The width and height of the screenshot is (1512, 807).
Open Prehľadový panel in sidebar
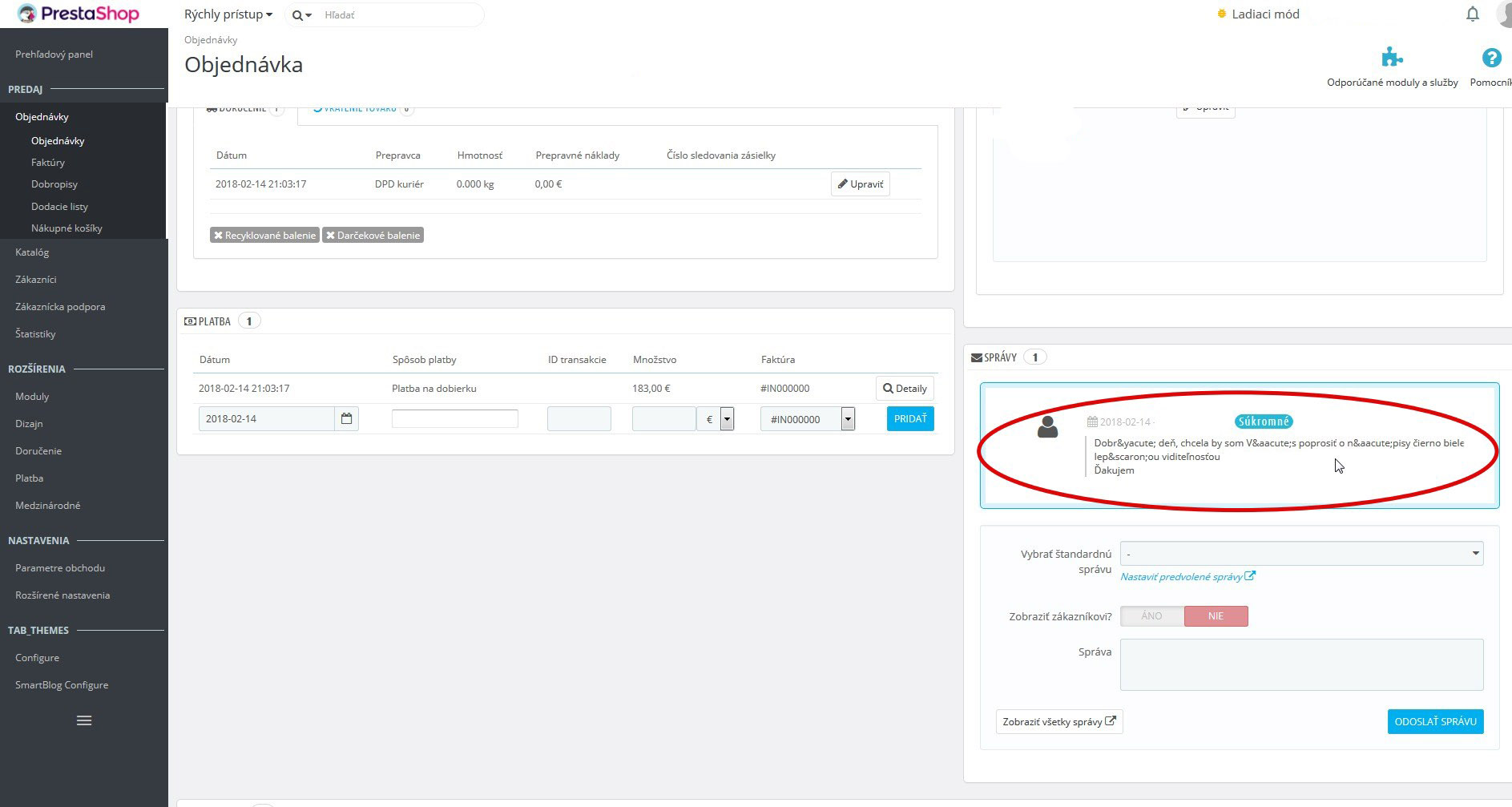pos(54,54)
